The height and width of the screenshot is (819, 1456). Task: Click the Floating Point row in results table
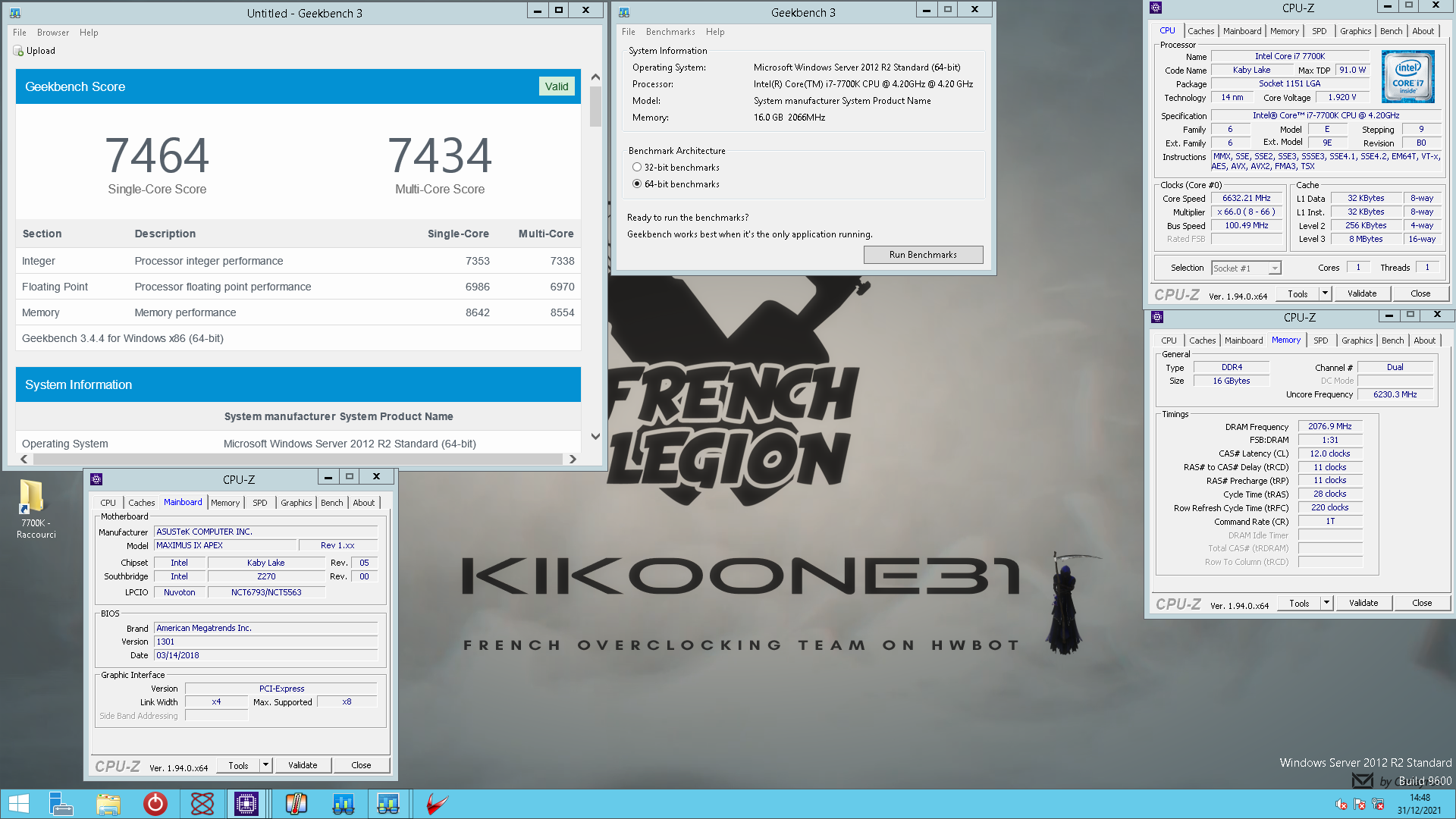[x=298, y=287]
